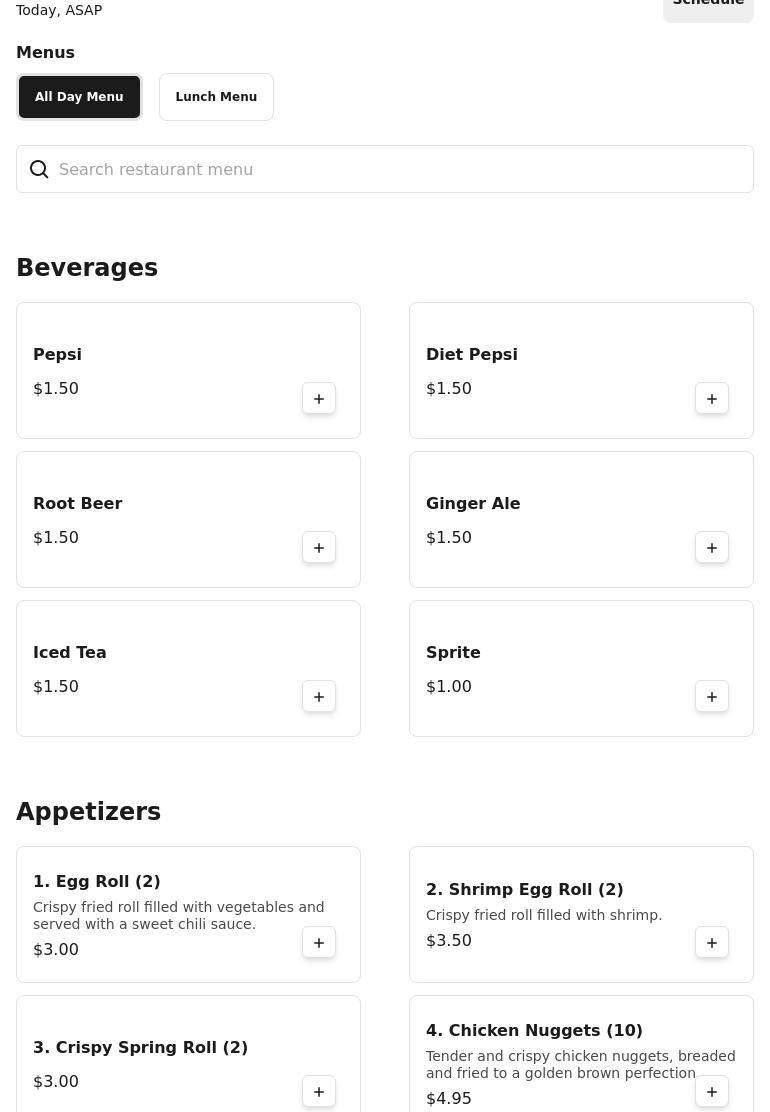
Task: Click the plus icon for Root Beer
Action: (x=319, y=548)
